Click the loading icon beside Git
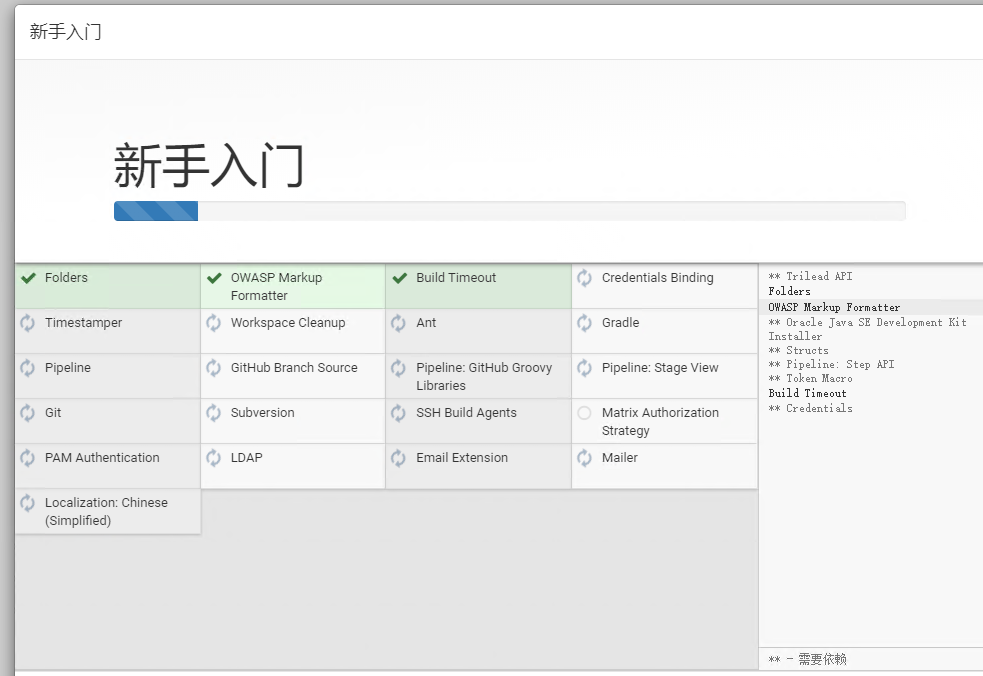 pos(28,413)
